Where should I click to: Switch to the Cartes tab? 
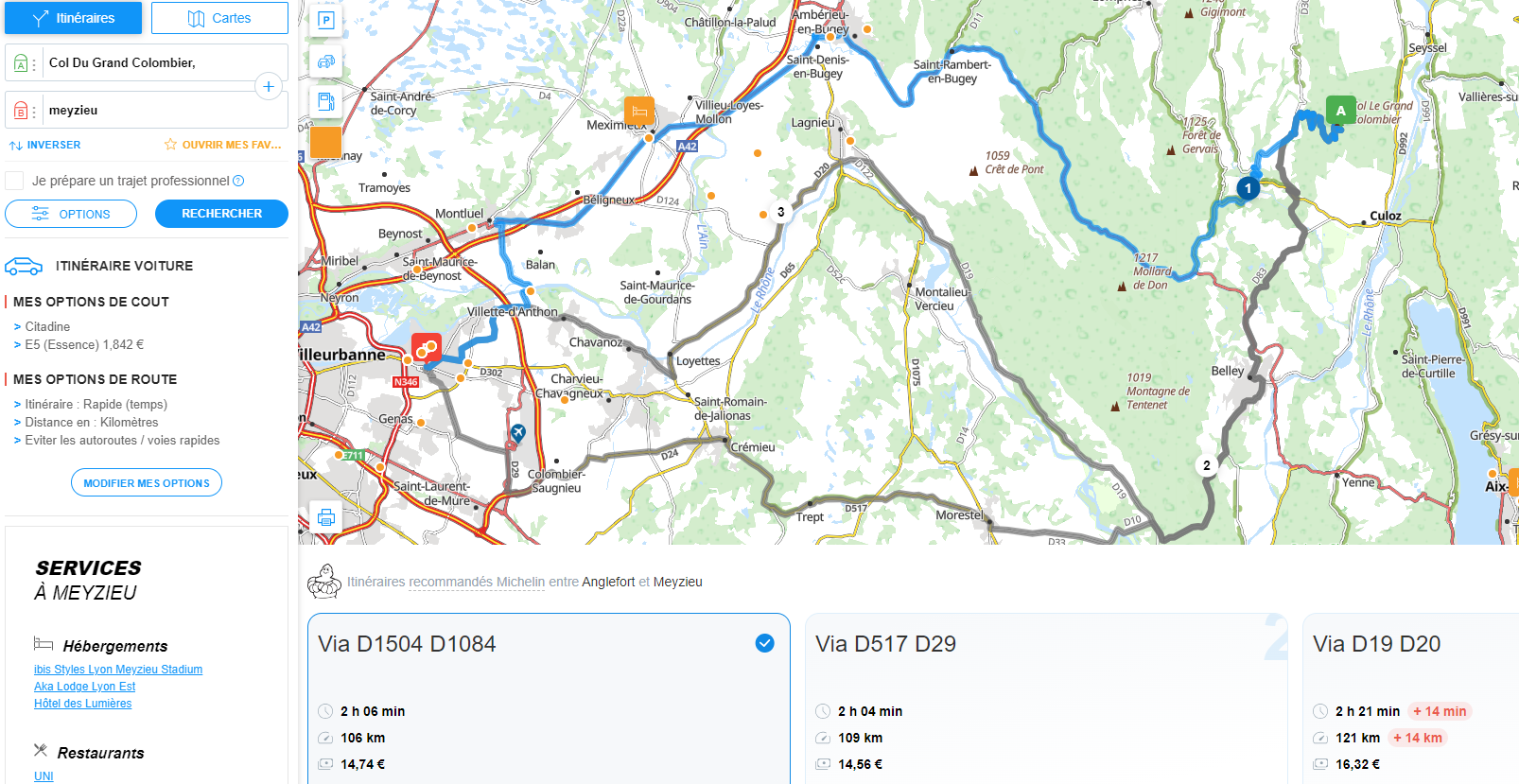coord(219,18)
